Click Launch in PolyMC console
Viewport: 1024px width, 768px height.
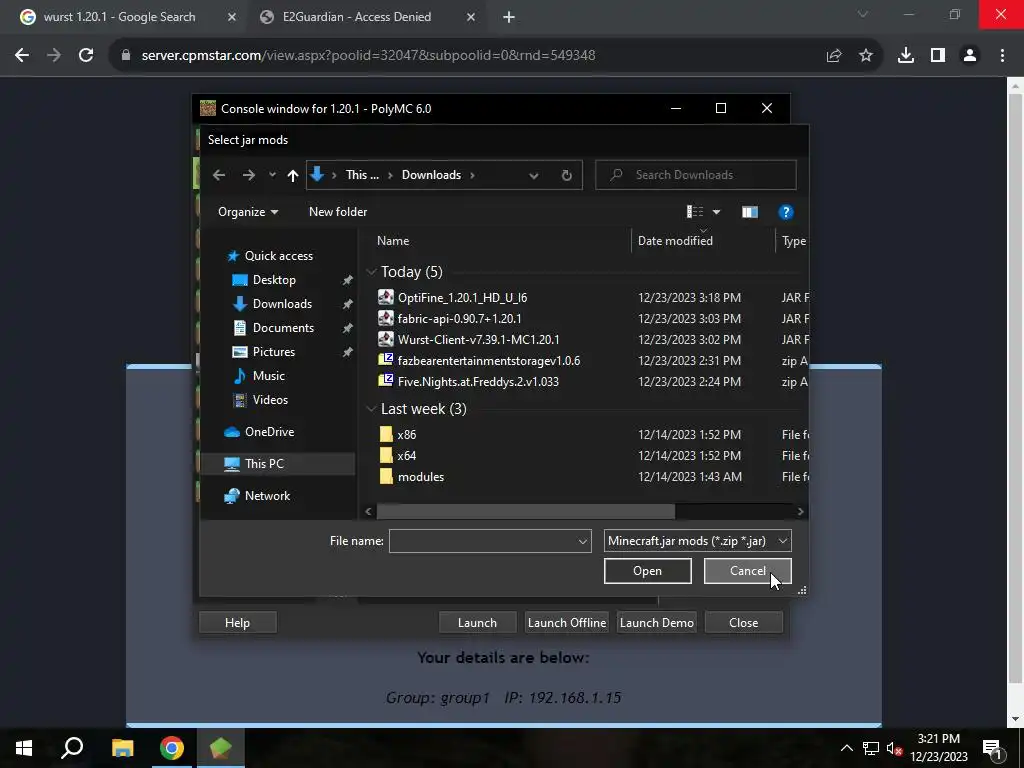[x=477, y=623]
